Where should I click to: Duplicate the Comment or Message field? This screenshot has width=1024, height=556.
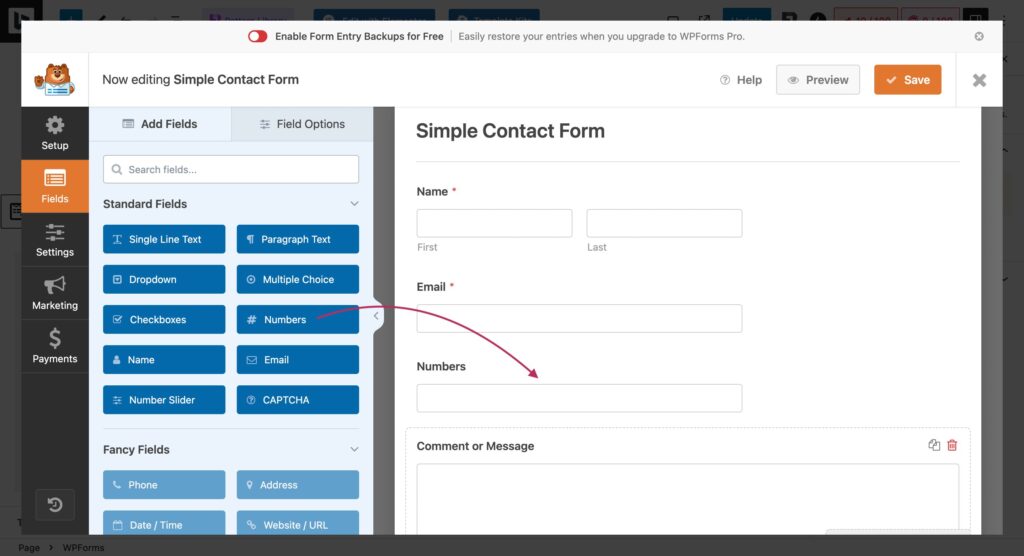point(934,445)
